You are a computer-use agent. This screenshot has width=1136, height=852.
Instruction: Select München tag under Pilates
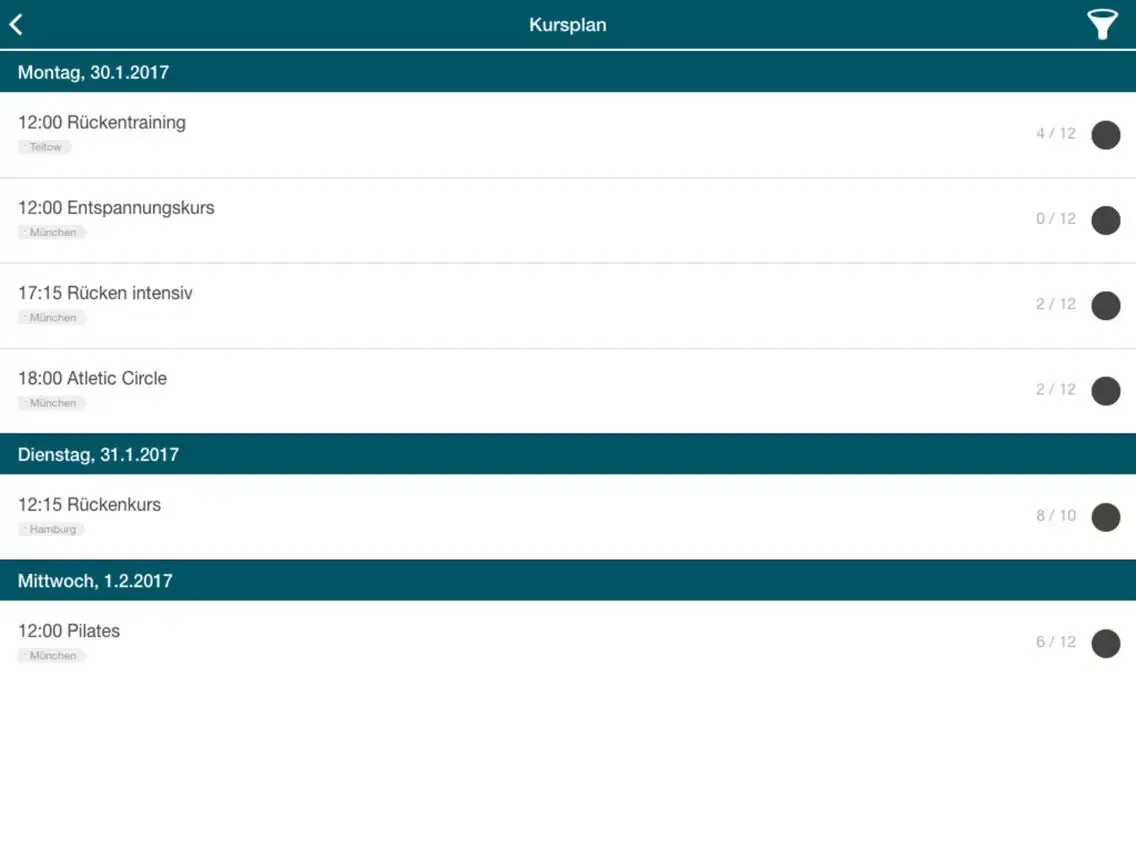click(x=51, y=656)
